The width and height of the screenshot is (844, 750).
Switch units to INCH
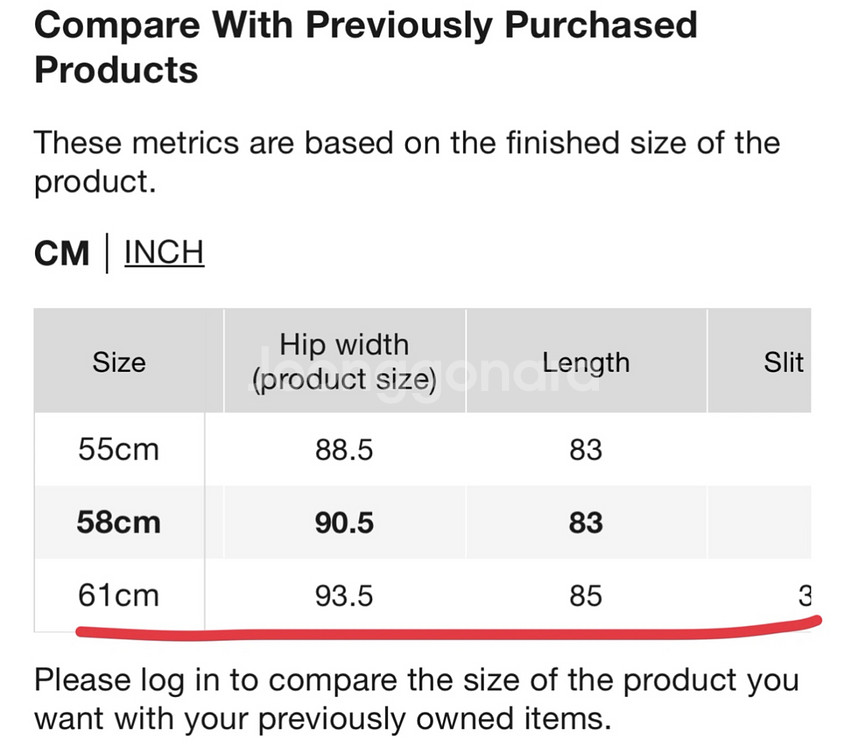[x=164, y=253]
